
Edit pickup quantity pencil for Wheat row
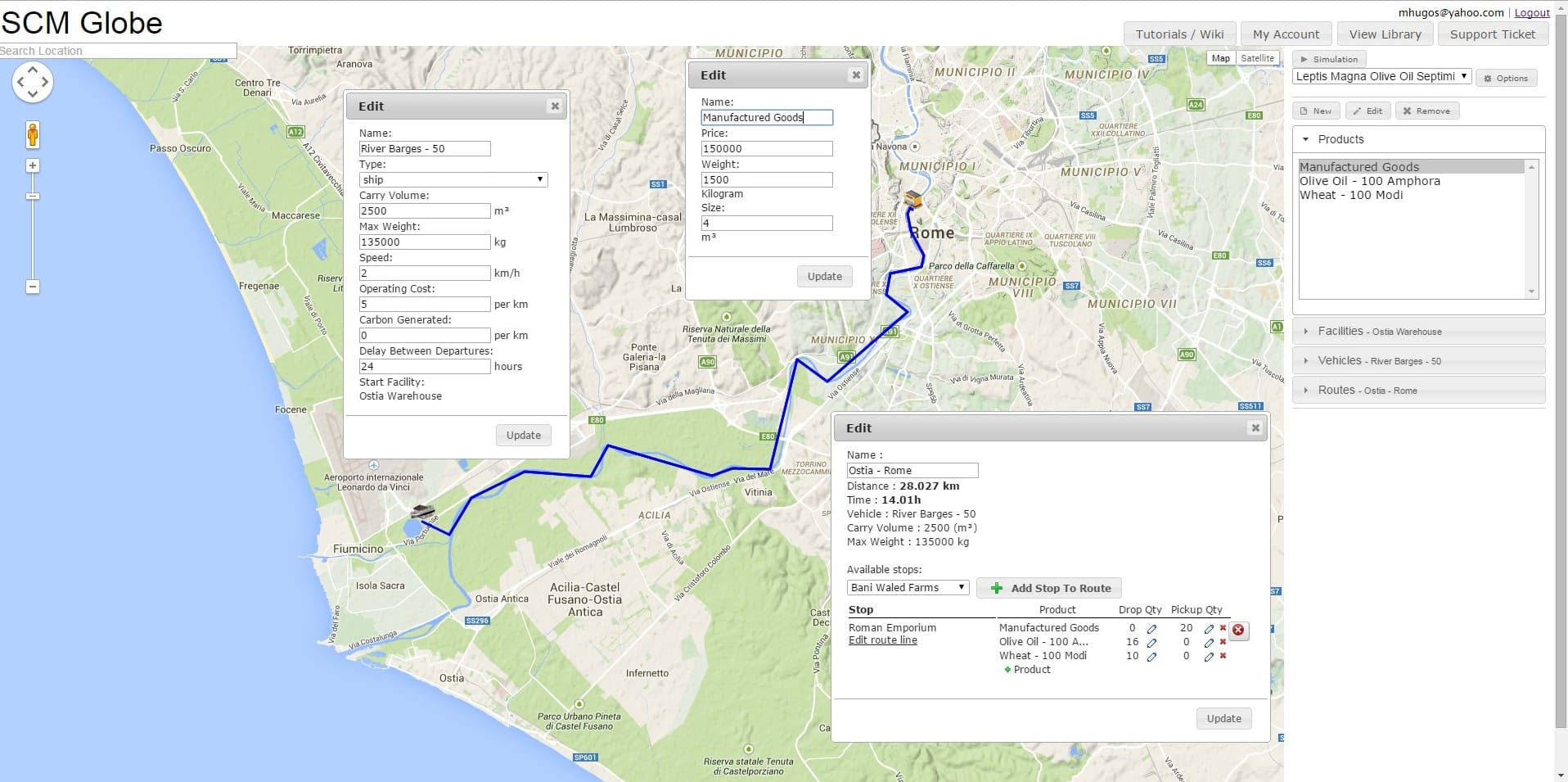1209,657
